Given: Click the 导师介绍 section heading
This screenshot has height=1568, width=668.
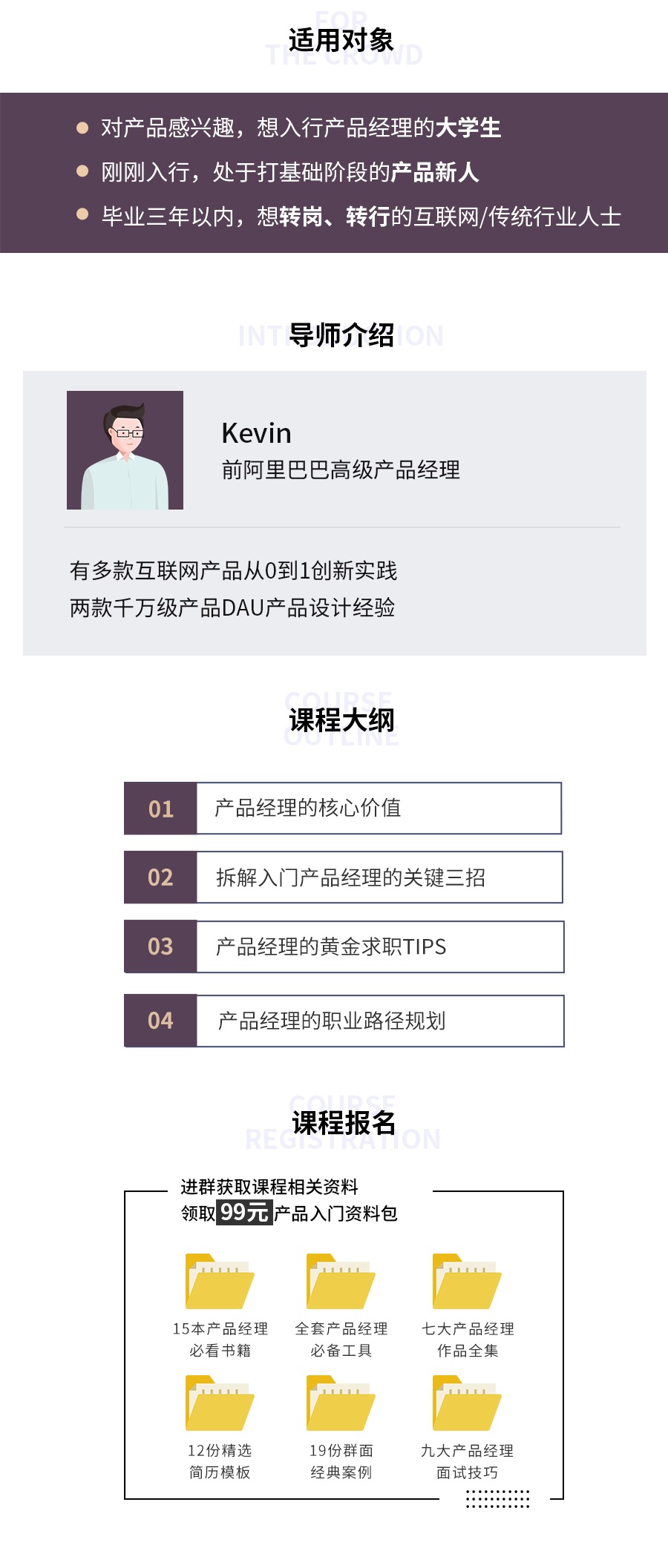Looking at the screenshot, I should (341, 335).
